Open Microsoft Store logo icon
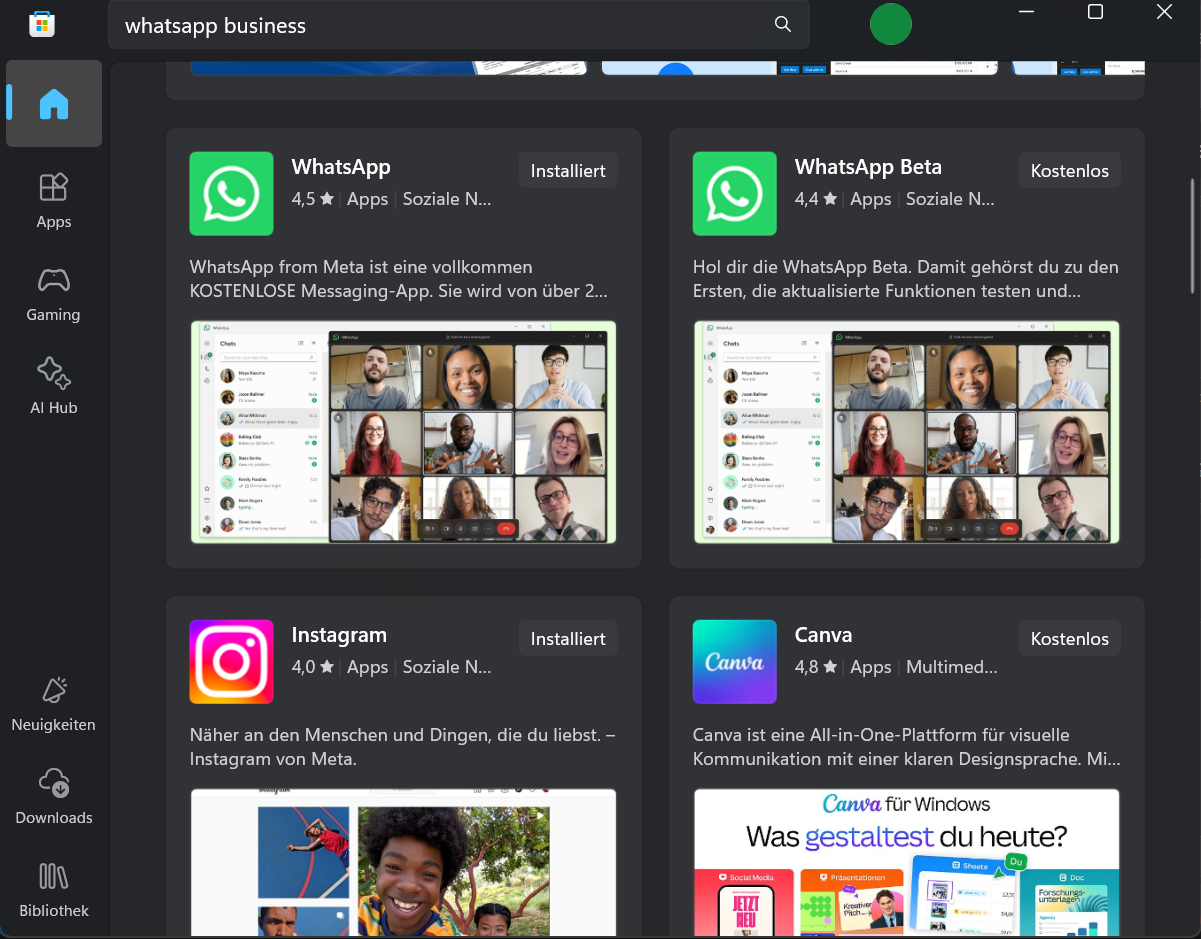The height and width of the screenshot is (939, 1201). point(41,24)
